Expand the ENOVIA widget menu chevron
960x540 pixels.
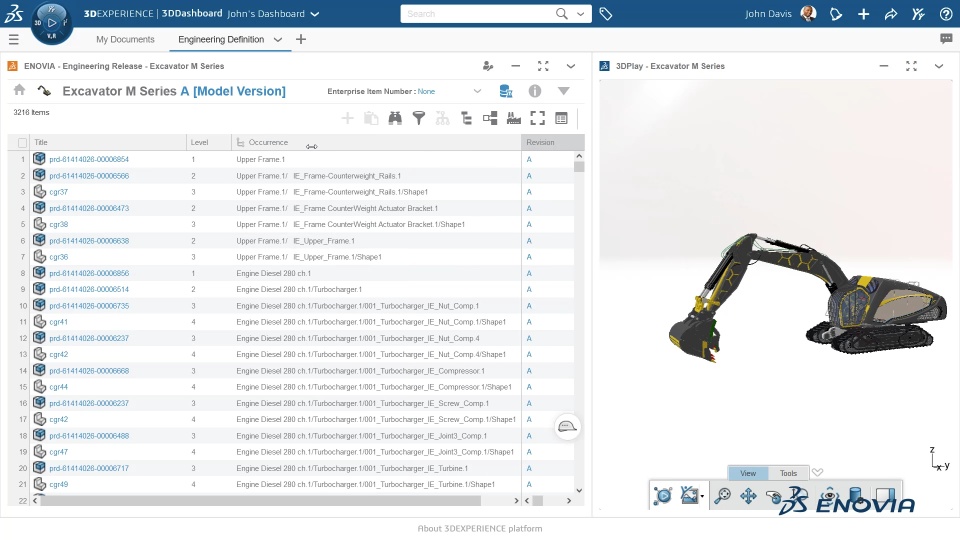point(571,66)
